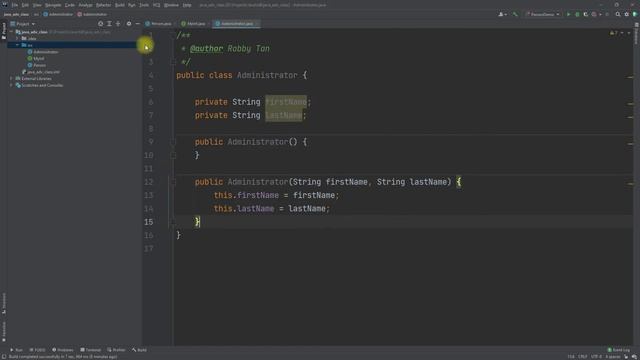Click the cursor line:column position in status bar
Image resolution: width=640 pixels, height=360 pixels.
pyautogui.click(x=571, y=357)
